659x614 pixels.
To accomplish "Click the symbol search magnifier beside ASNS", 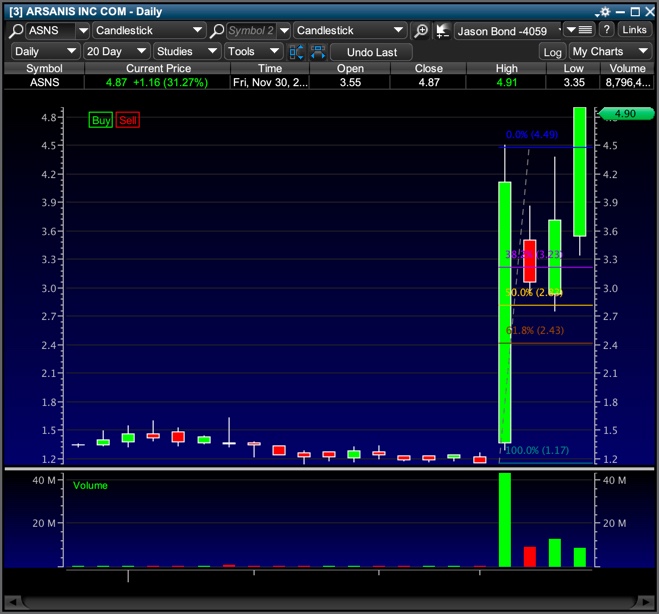I will click(16, 31).
